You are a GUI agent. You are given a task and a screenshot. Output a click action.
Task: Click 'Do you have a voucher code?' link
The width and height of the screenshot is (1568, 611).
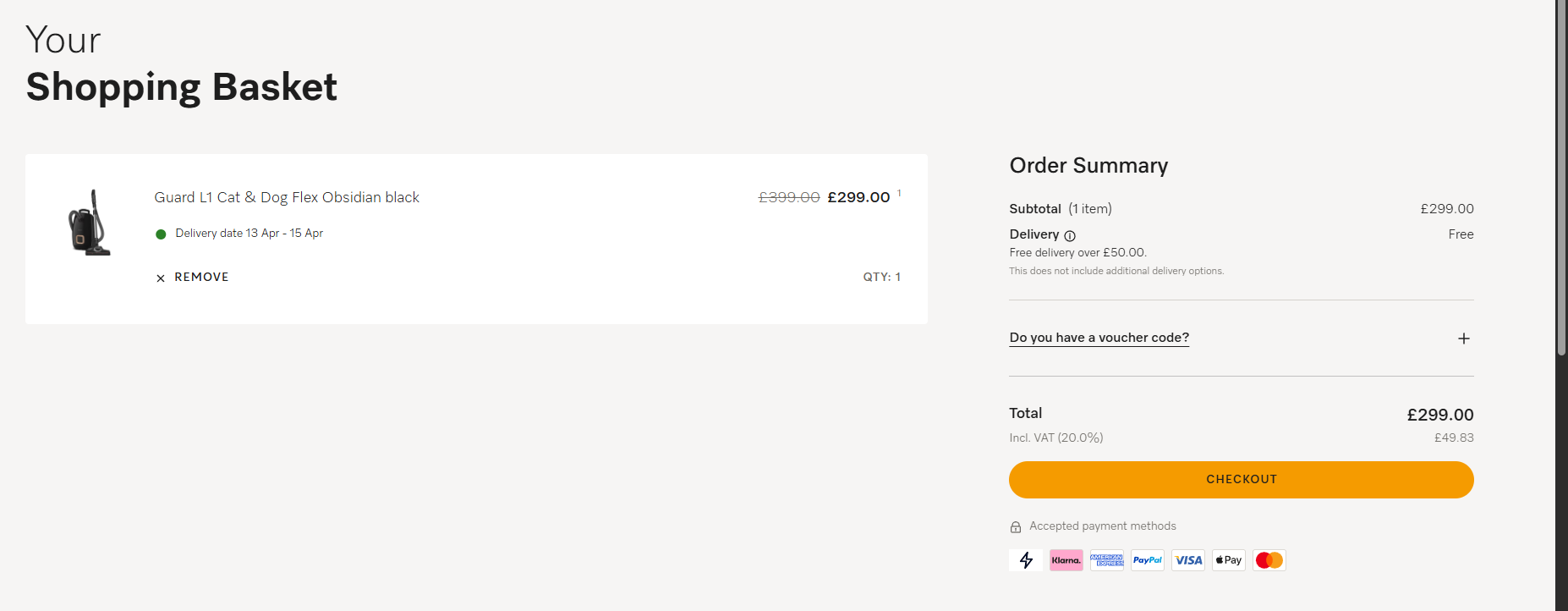1099,338
